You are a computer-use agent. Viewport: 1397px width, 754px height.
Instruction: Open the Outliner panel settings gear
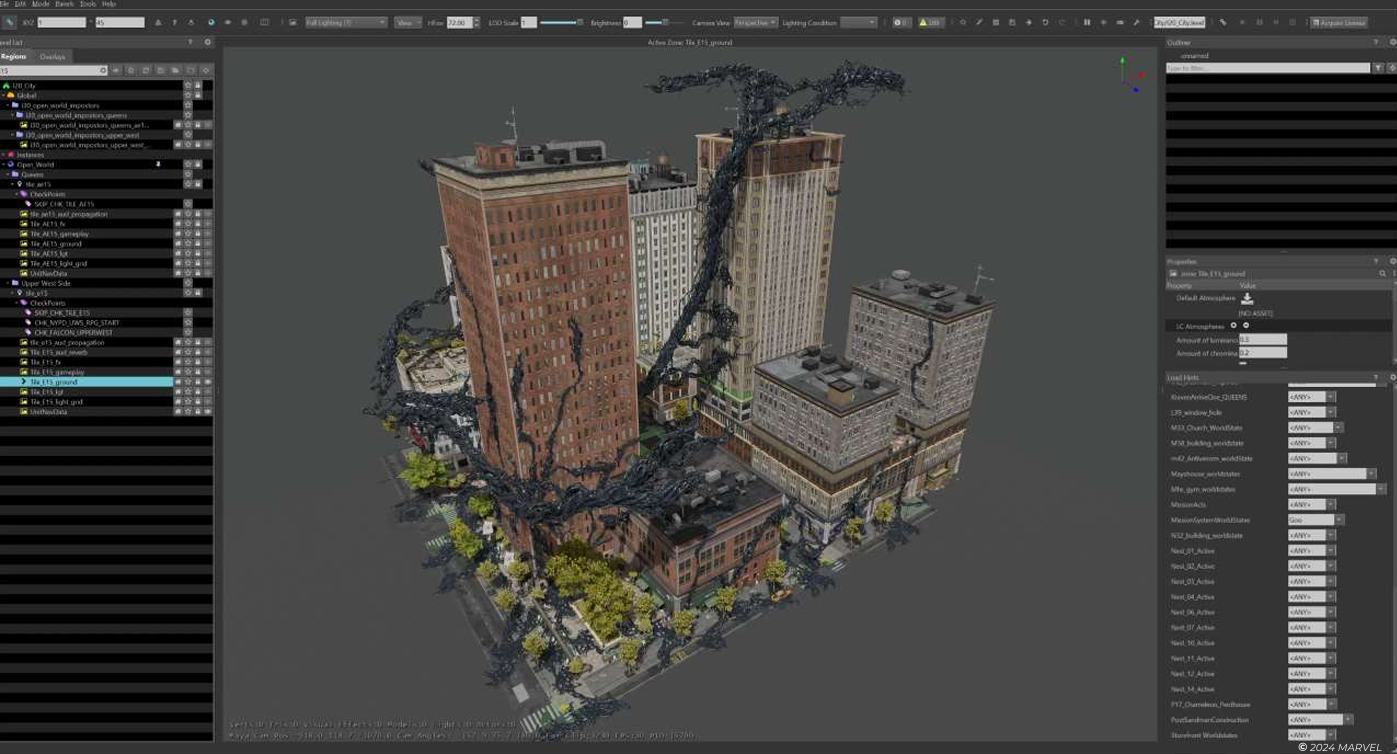1392,42
